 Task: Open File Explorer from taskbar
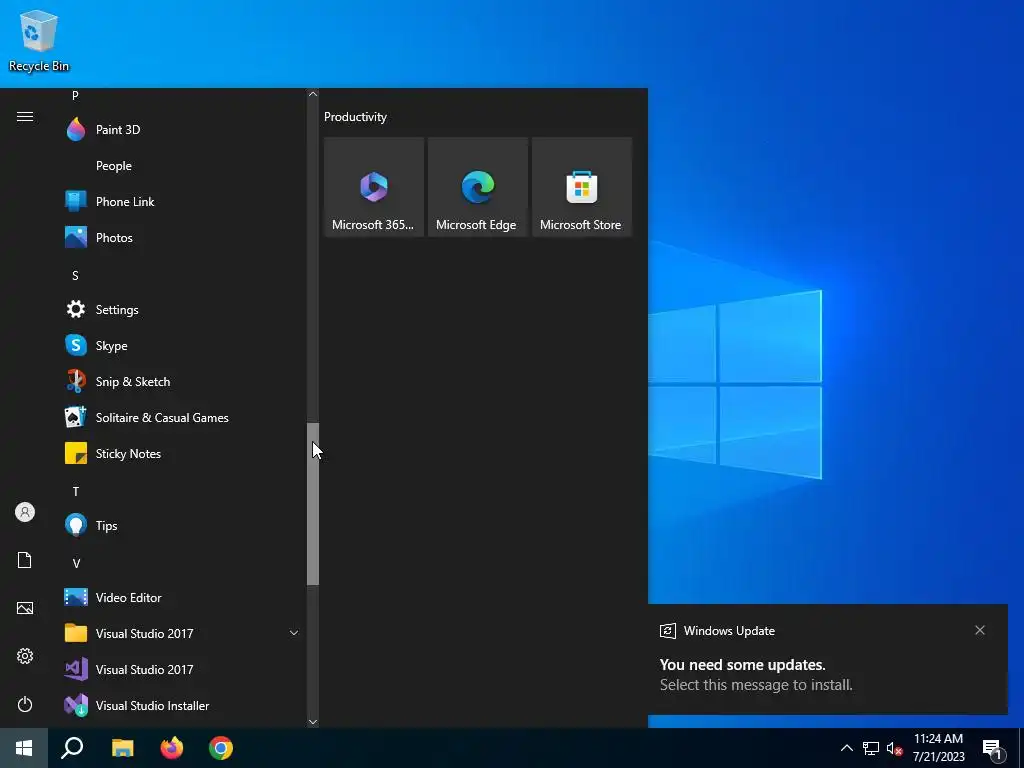point(122,748)
